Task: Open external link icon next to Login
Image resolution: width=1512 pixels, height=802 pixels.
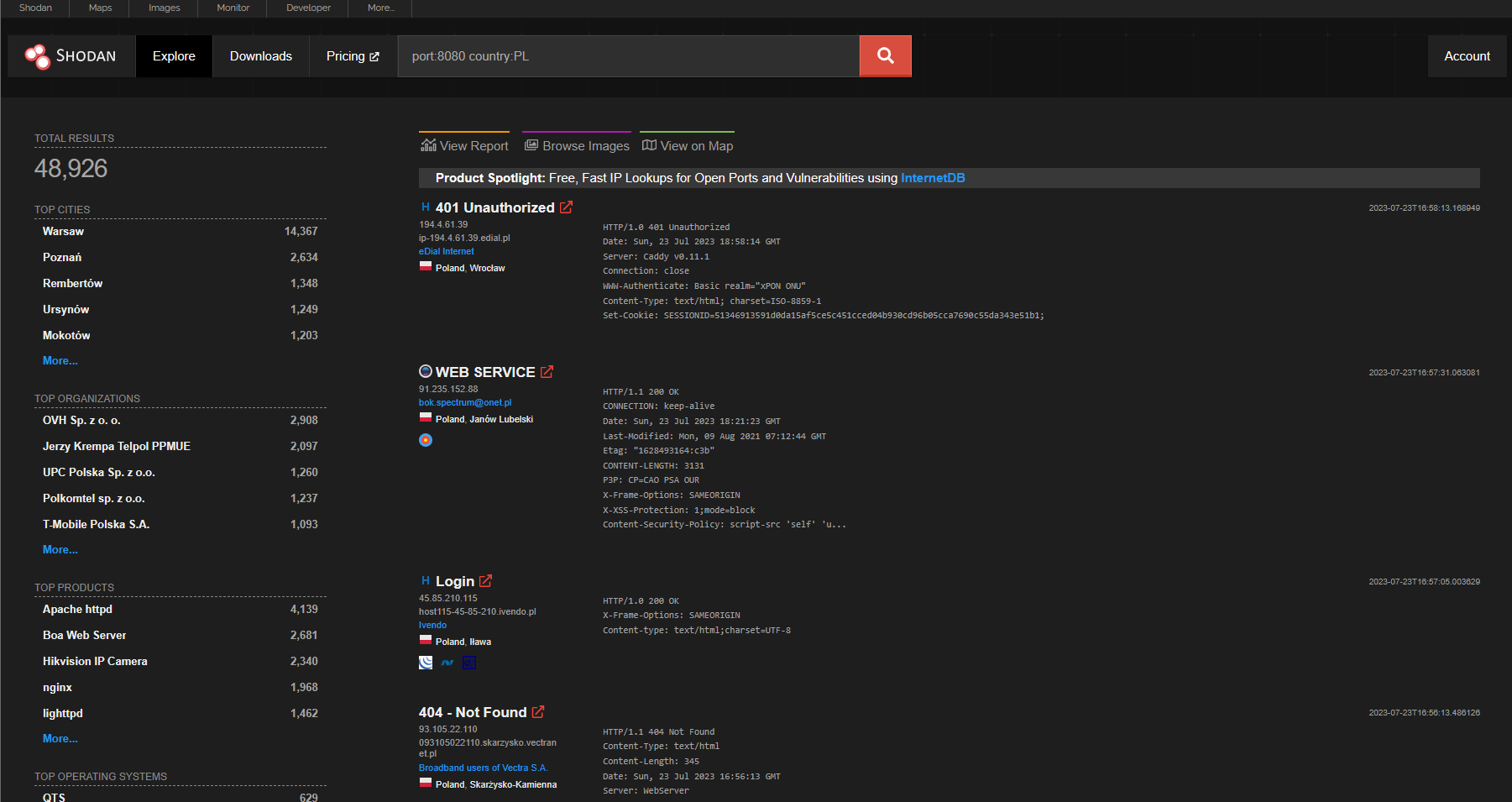Action: pos(486,581)
